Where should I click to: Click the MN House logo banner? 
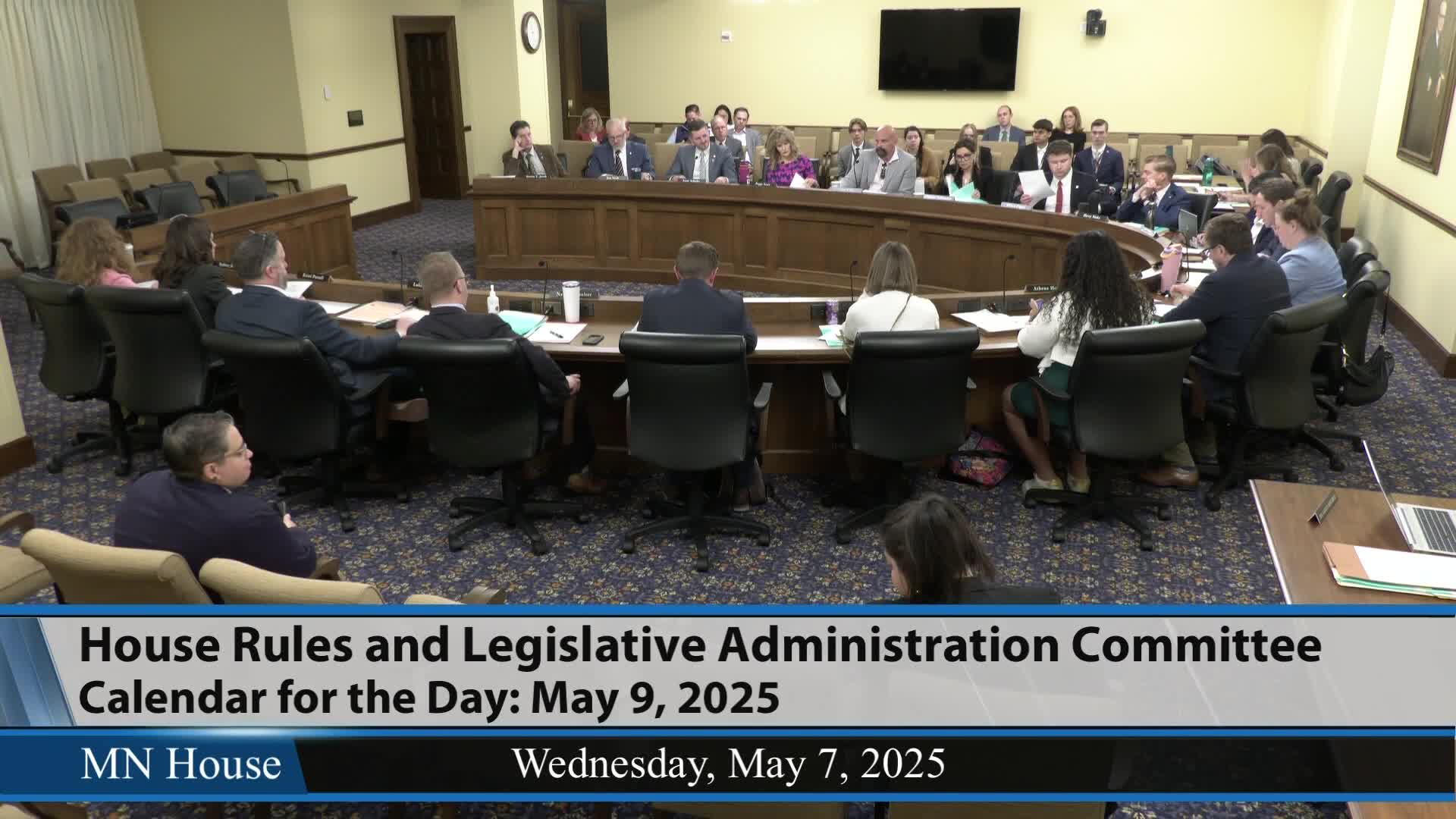pos(180,764)
